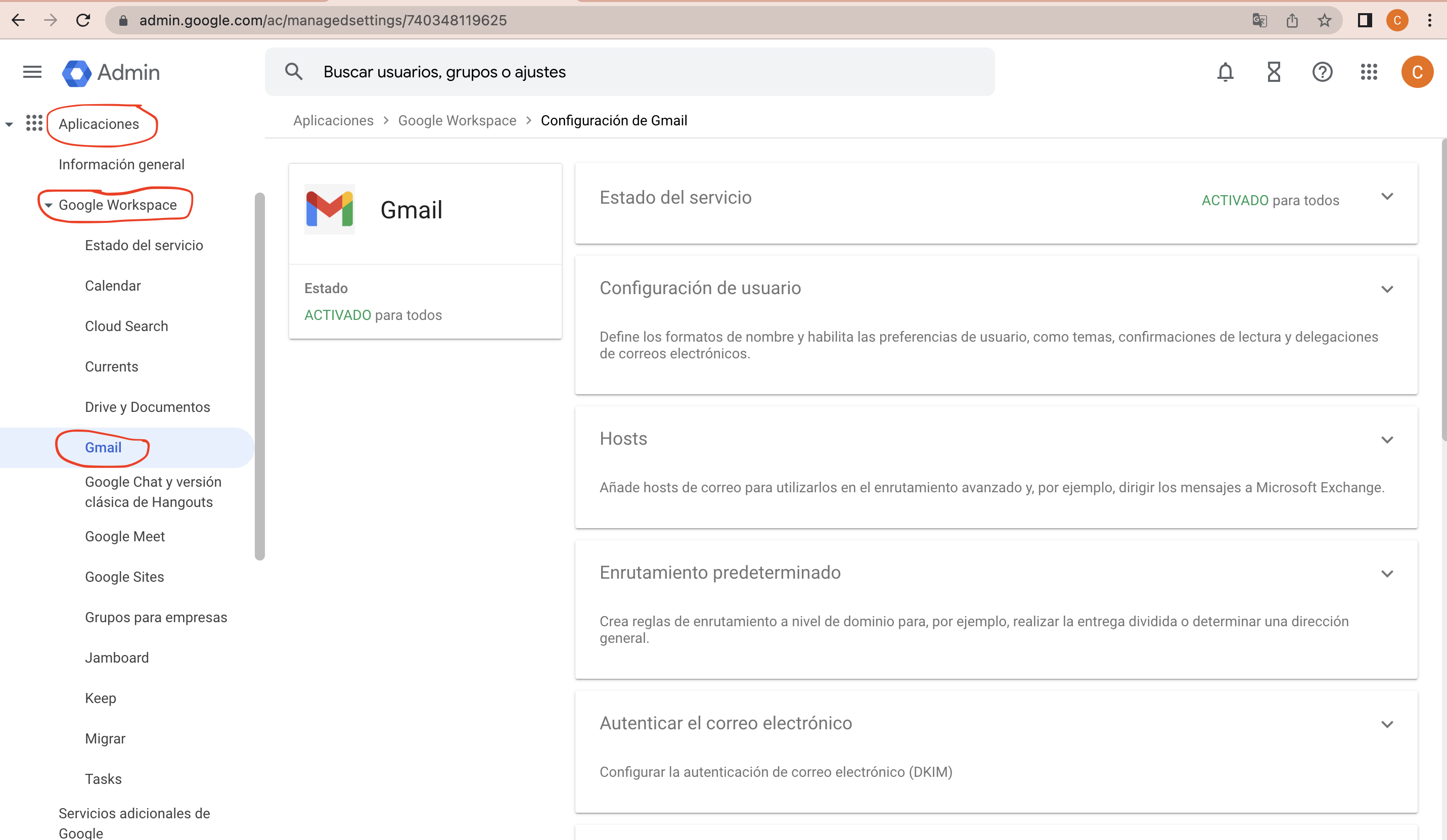Bookmark this page with the star icon

click(1325, 21)
